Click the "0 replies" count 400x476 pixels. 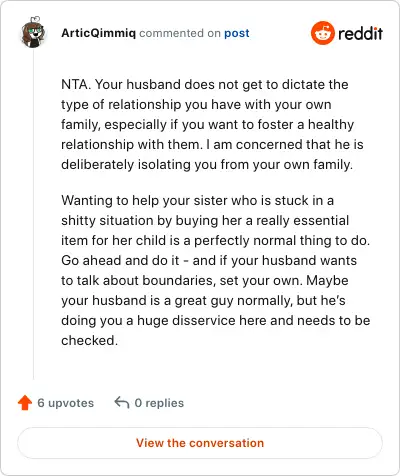click(x=159, y=403)
